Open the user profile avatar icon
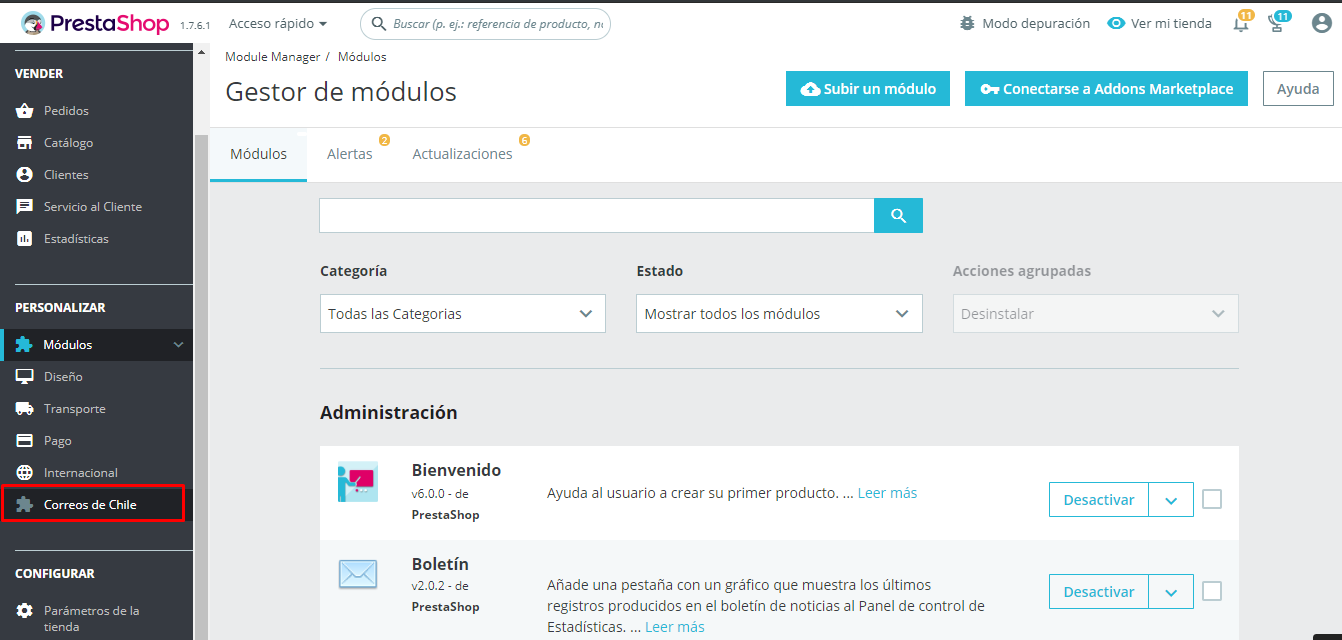Screen dimensions: 1342x640 (x=1322, y=23)
